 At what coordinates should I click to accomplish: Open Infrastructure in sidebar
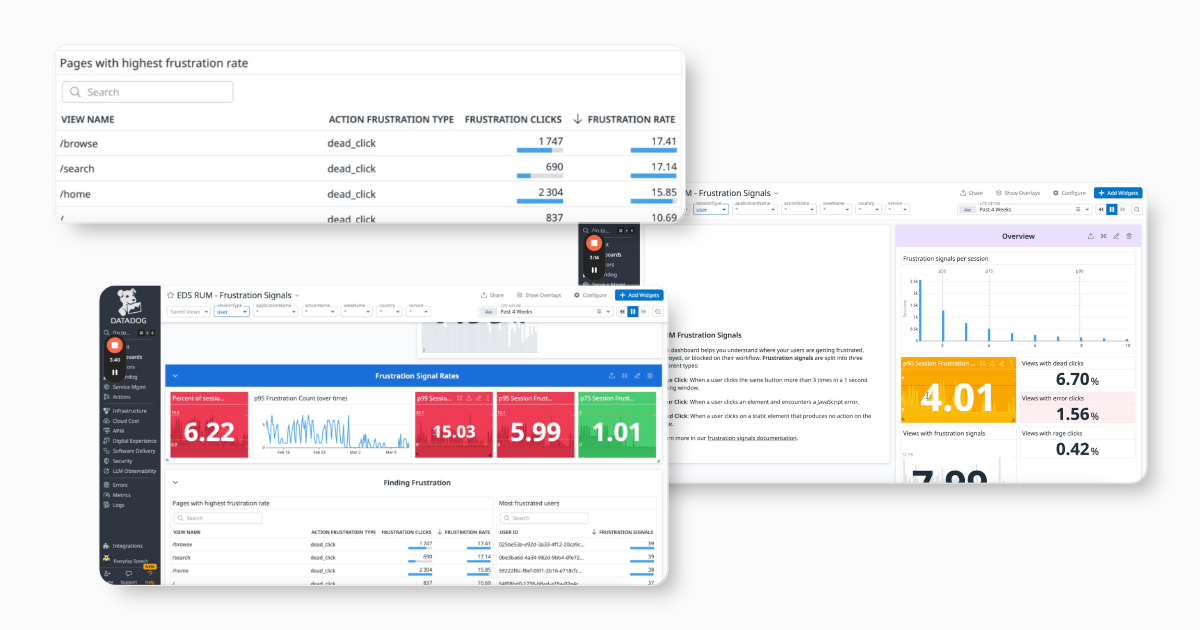click(124, 411)
